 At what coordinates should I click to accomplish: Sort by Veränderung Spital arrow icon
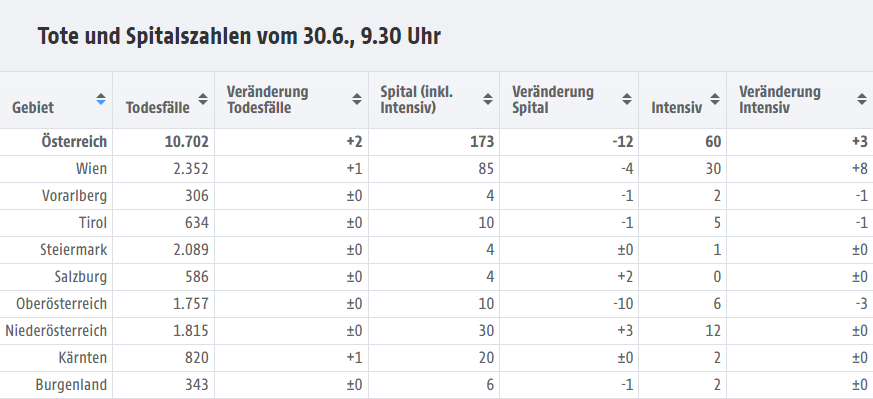pyautogui.click(x=626, y=100)
